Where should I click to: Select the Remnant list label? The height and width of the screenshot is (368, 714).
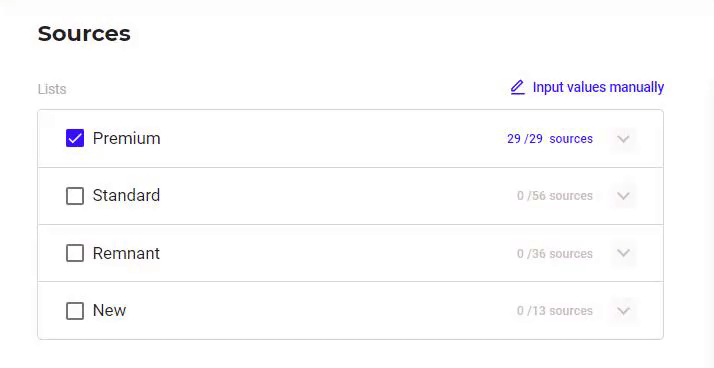pyautogui.click(x=126, y=253)
